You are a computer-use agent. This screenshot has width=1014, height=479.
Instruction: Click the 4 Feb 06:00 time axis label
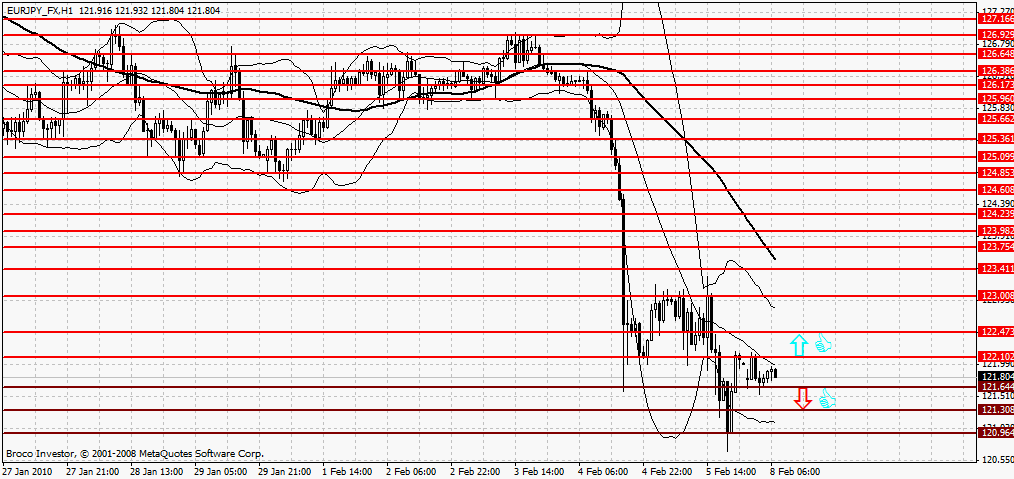[604, 472]
